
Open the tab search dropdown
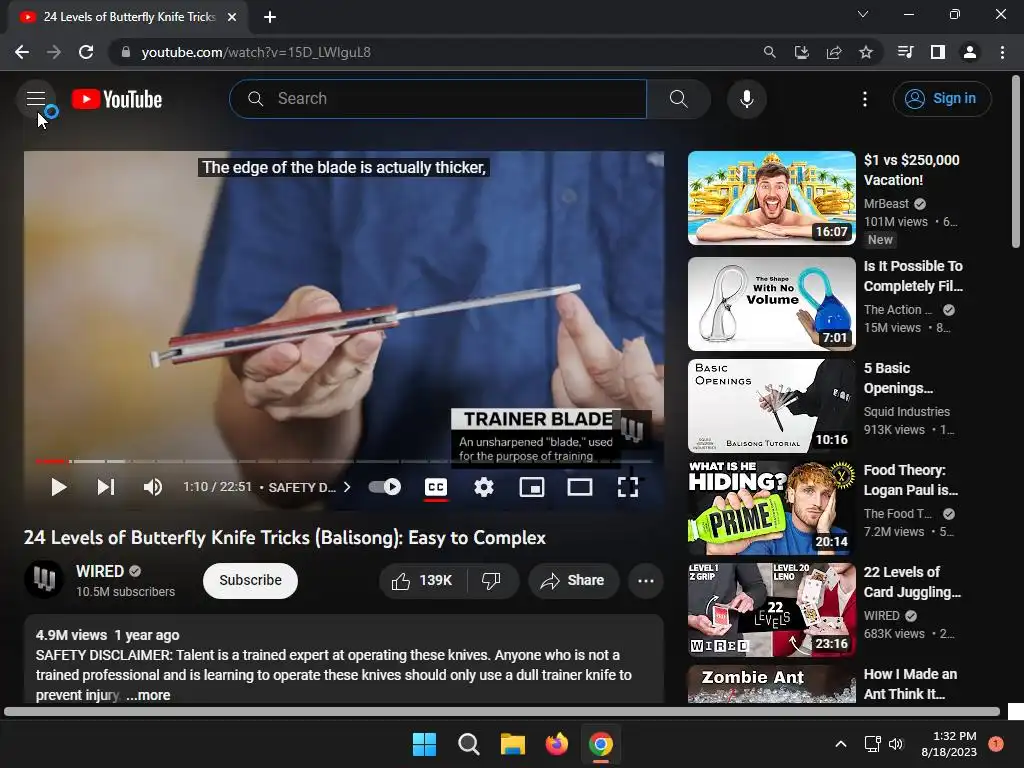tap(863, 14)
